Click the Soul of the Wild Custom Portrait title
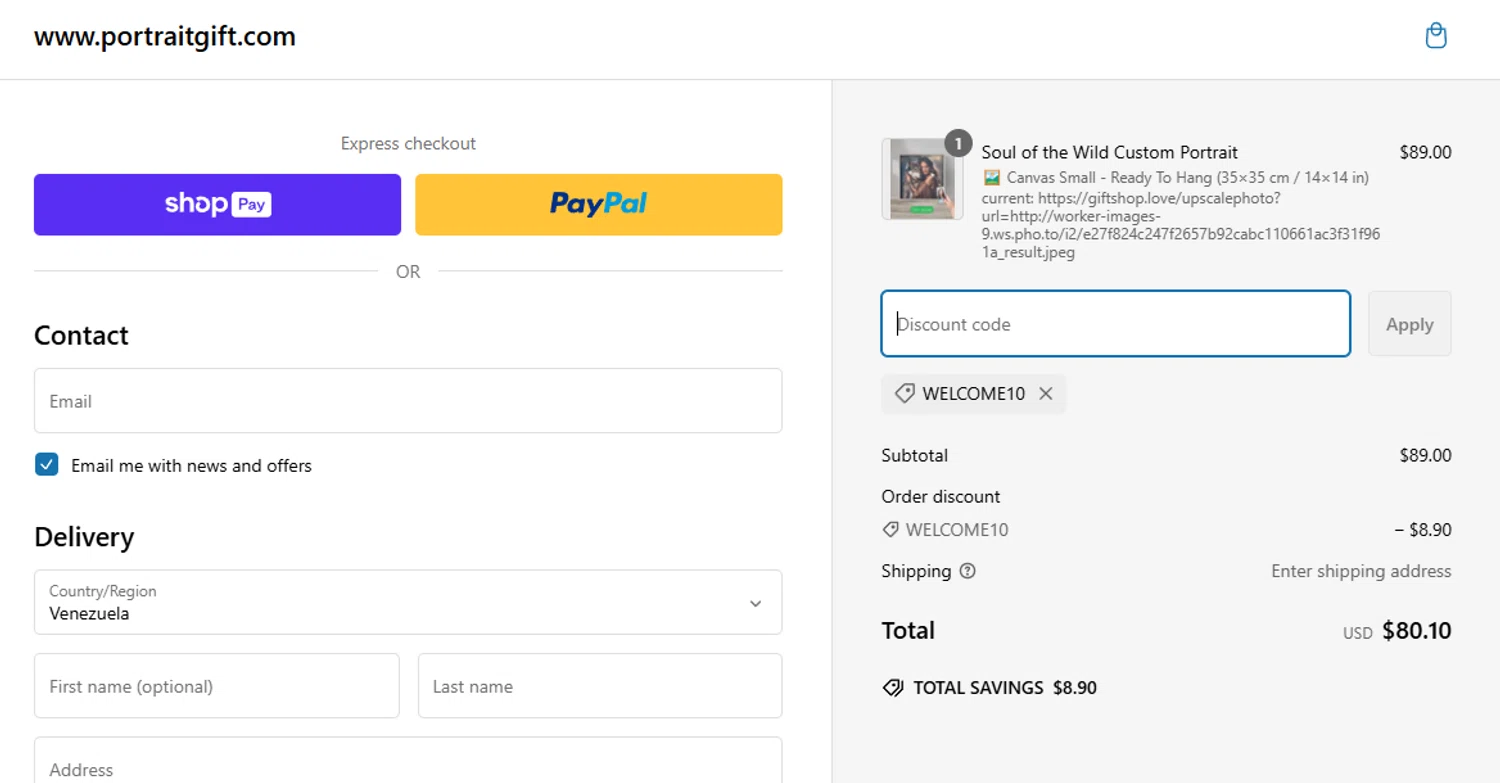Viewport: 1500px width, 783px height. (1110, 152)
